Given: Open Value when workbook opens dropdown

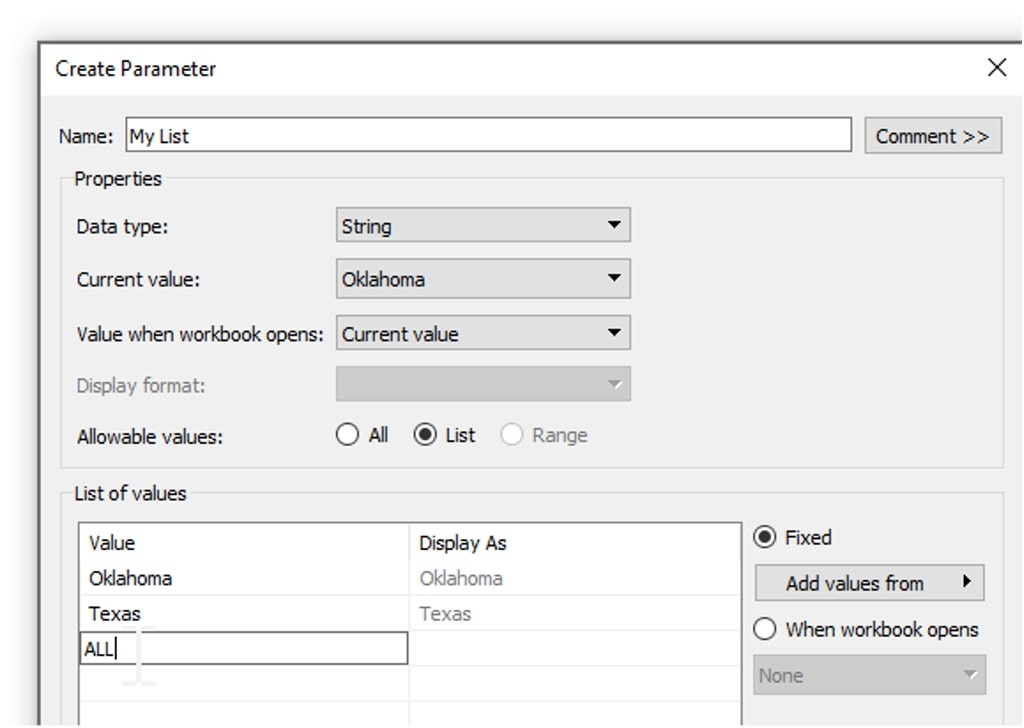Looking at the screenshot, I should point(483,333).
